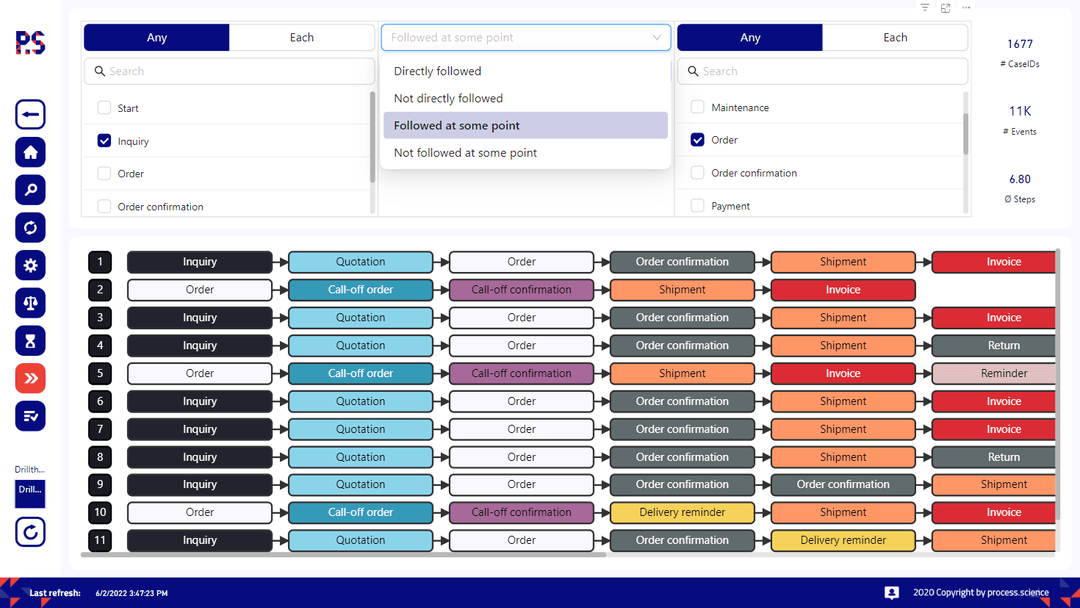Select the red double-chevron sidebar icon
The height and width of the screenshot is (608, 1080).
coord(30,378)
